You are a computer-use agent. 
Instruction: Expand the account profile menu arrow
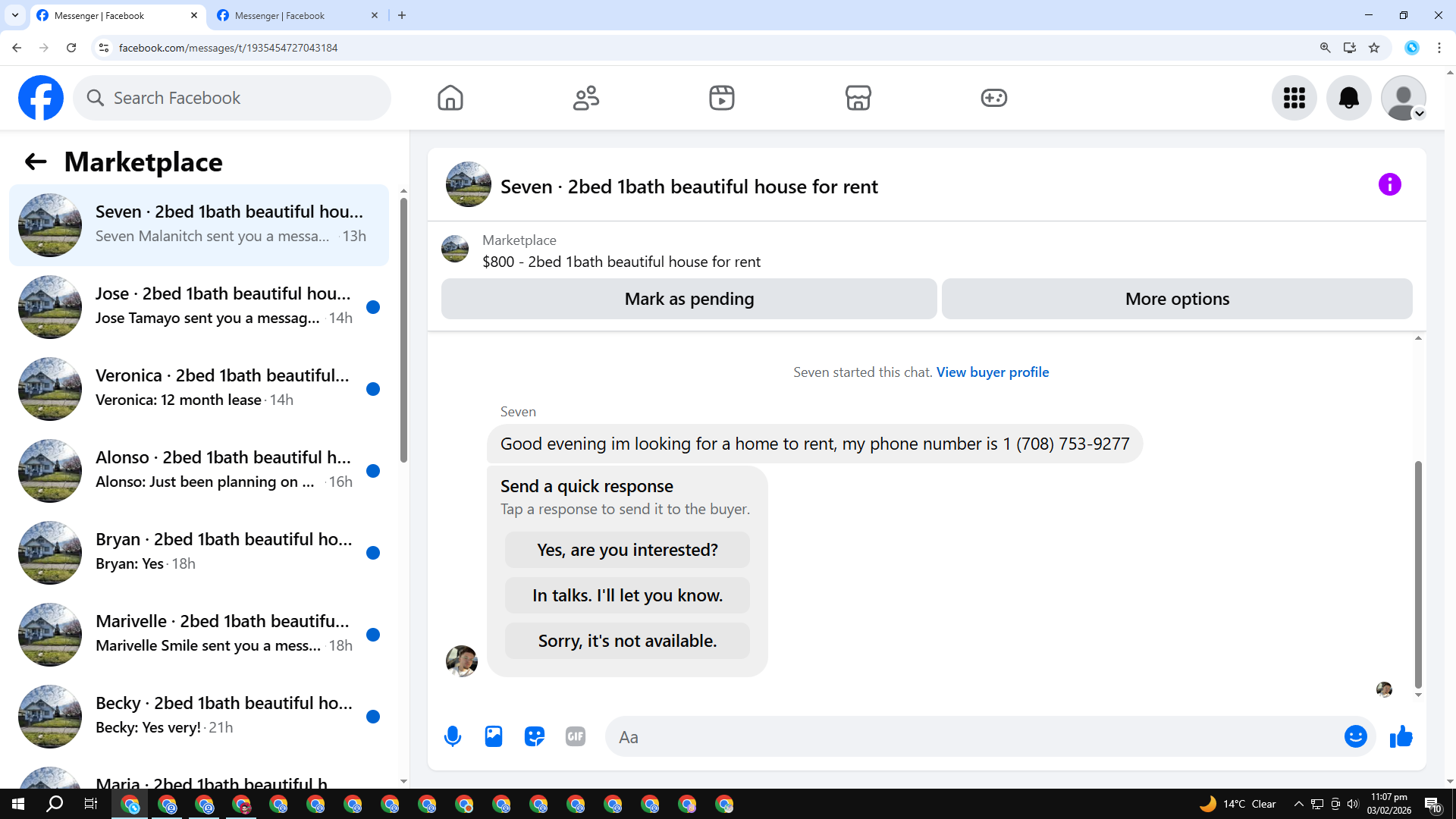pyautogui.click(x=1420, y=114)
